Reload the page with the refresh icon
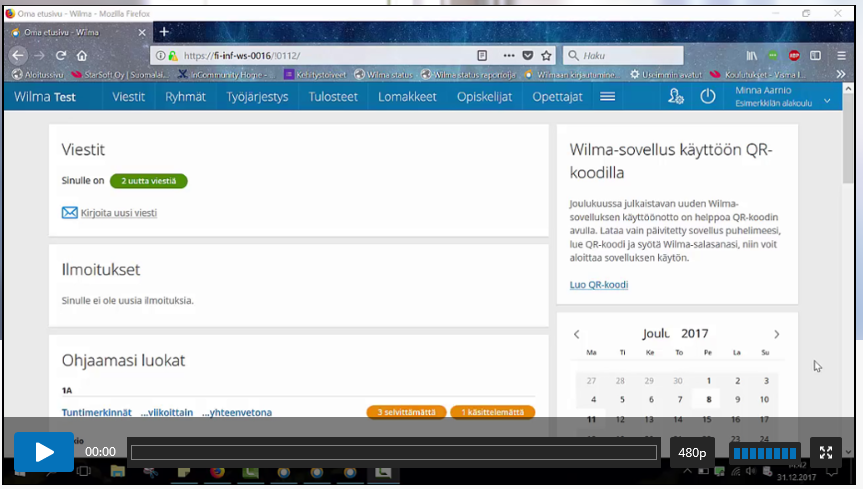Viewport: 863px width, 489px height. tap(61, 56)
